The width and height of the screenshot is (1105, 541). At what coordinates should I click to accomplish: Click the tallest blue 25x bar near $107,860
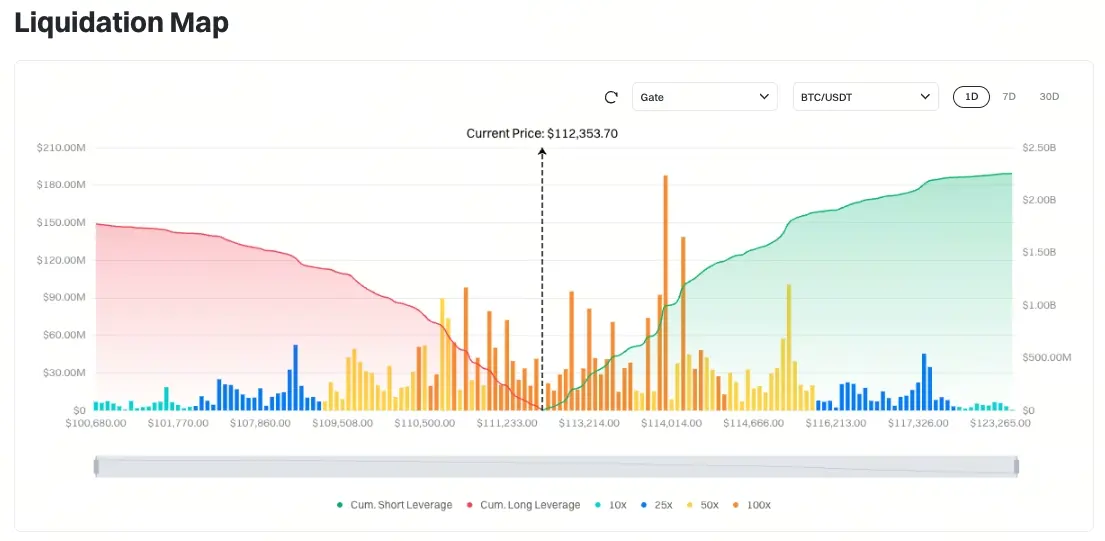pyautogui.click(x=295, y=378)
